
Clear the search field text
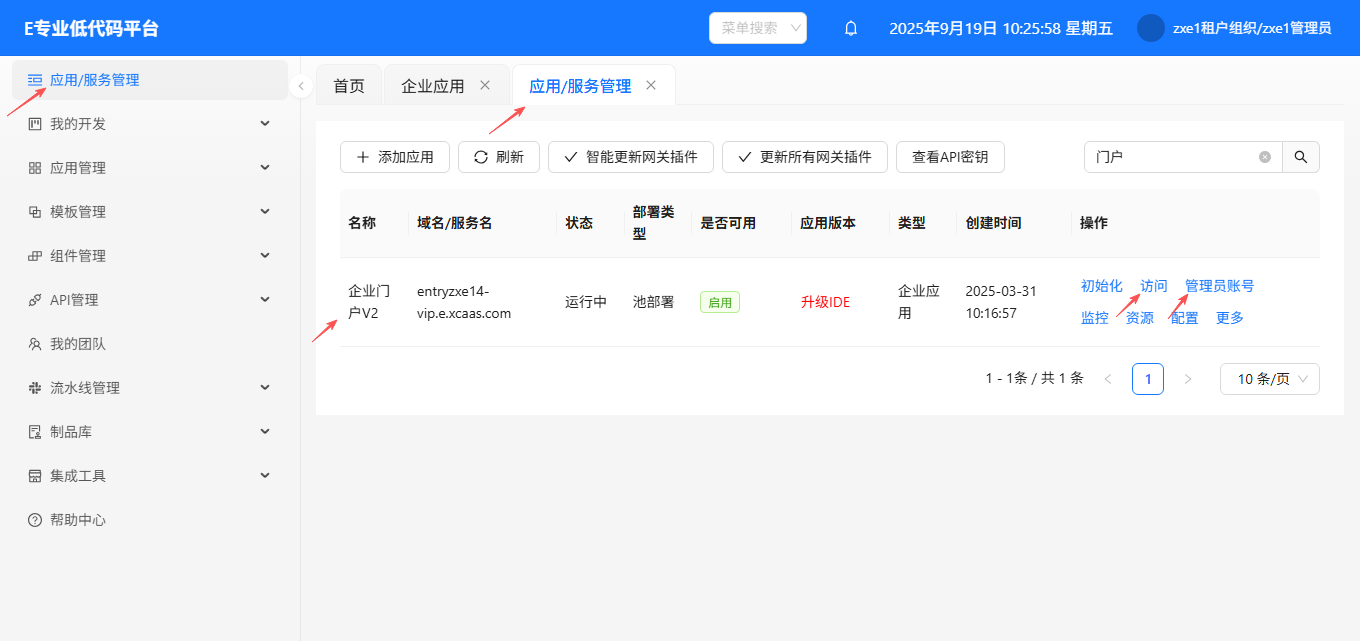pos(1265,157)
